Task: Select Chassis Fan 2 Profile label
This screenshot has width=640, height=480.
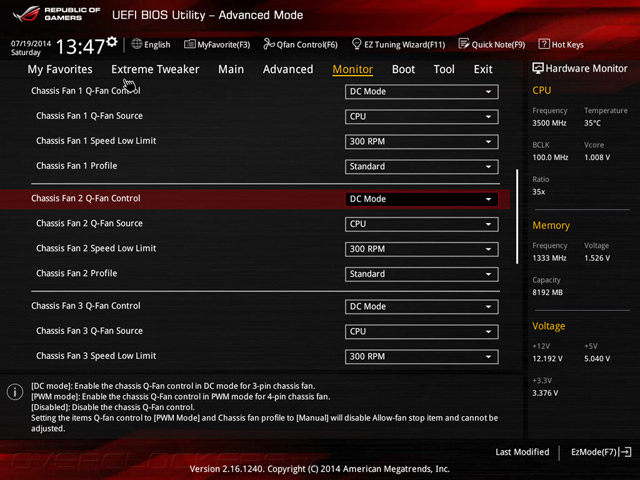Action: tap(76, 273)
